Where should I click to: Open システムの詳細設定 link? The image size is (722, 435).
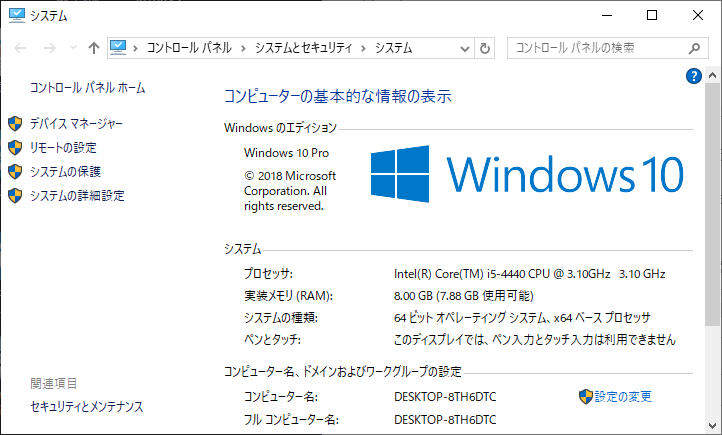[77, 195]
